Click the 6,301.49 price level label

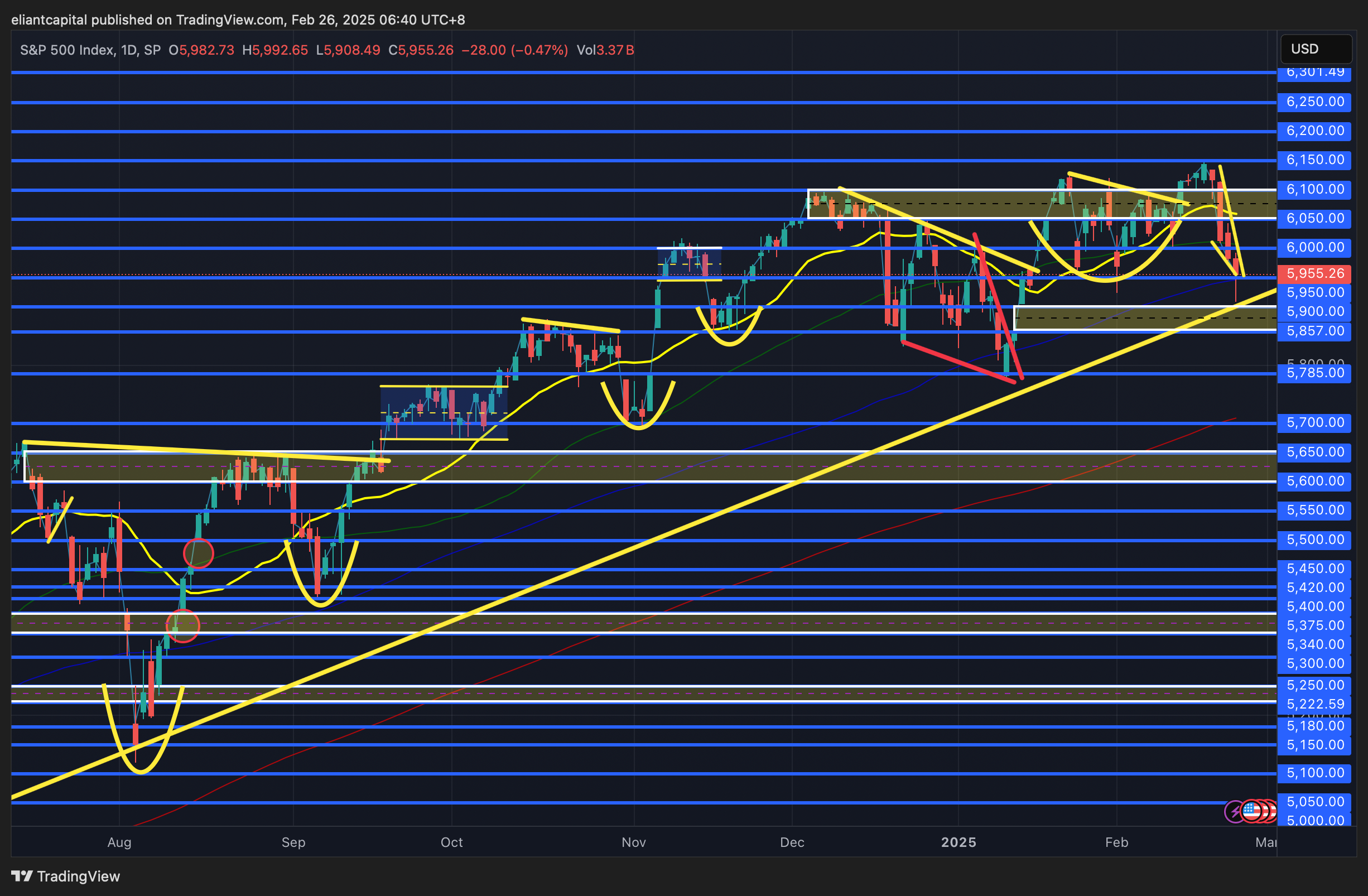[1314, 73]
